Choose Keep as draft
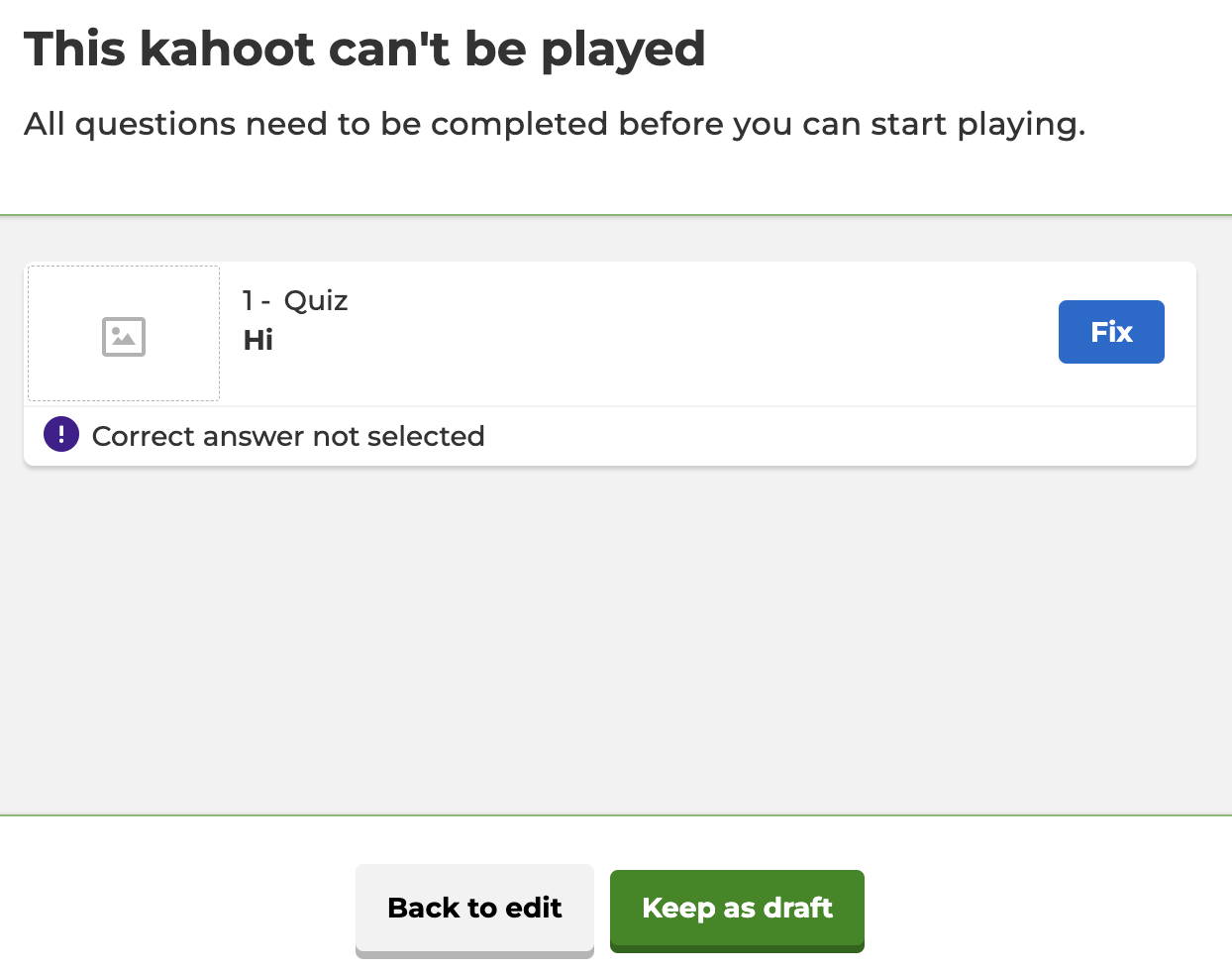 click(737, 908)
